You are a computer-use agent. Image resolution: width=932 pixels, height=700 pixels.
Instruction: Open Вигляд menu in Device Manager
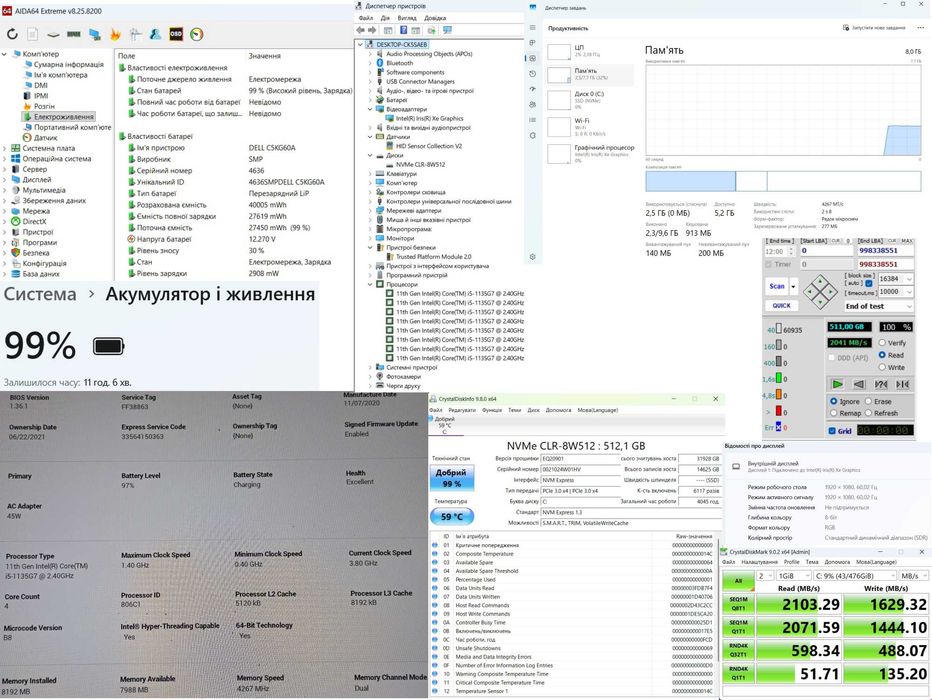pyautogui.click(x=407, y=18)
